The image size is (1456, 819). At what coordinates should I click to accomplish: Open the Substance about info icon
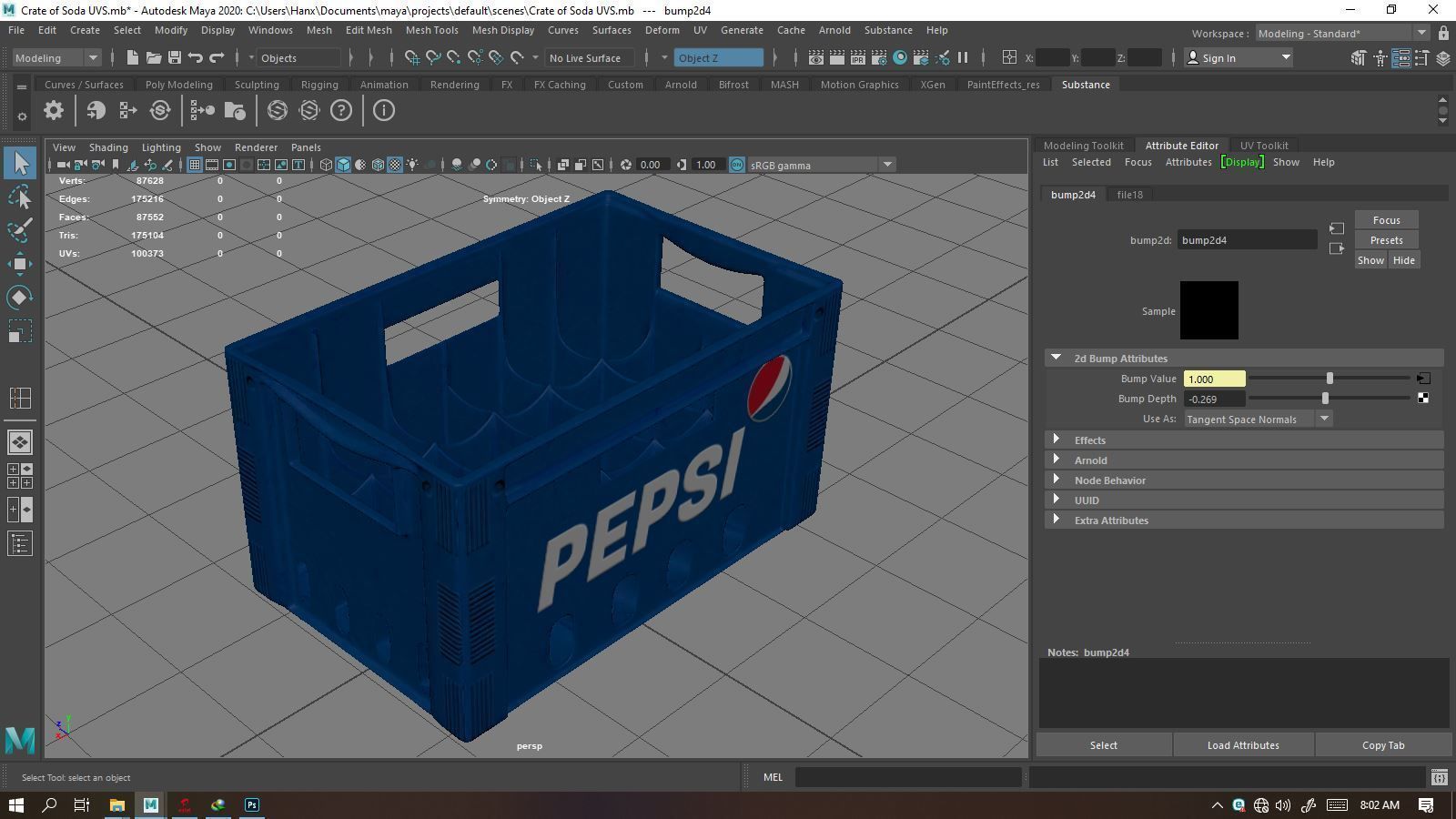point(384,111)
